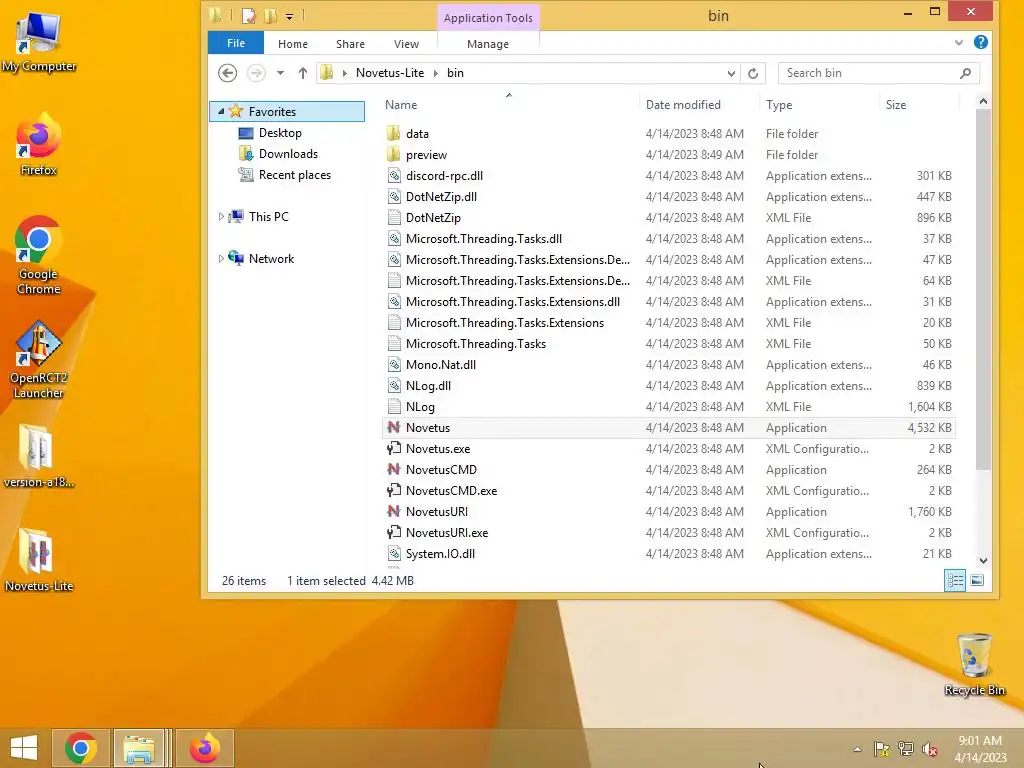
Task: Open Firefox from the taskbar
Action: [204, 748]
